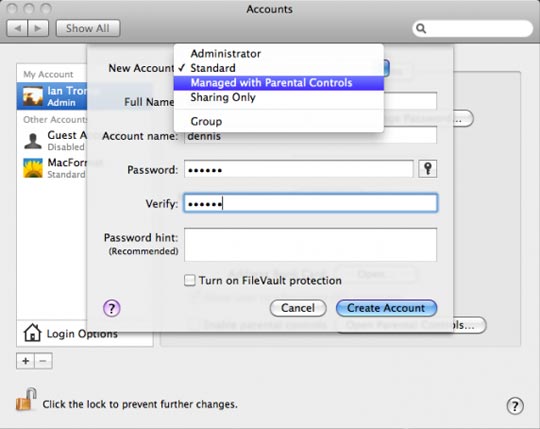Click the Login Options house icon
This screenshot has width=540, height=429.
coord(32,333)
